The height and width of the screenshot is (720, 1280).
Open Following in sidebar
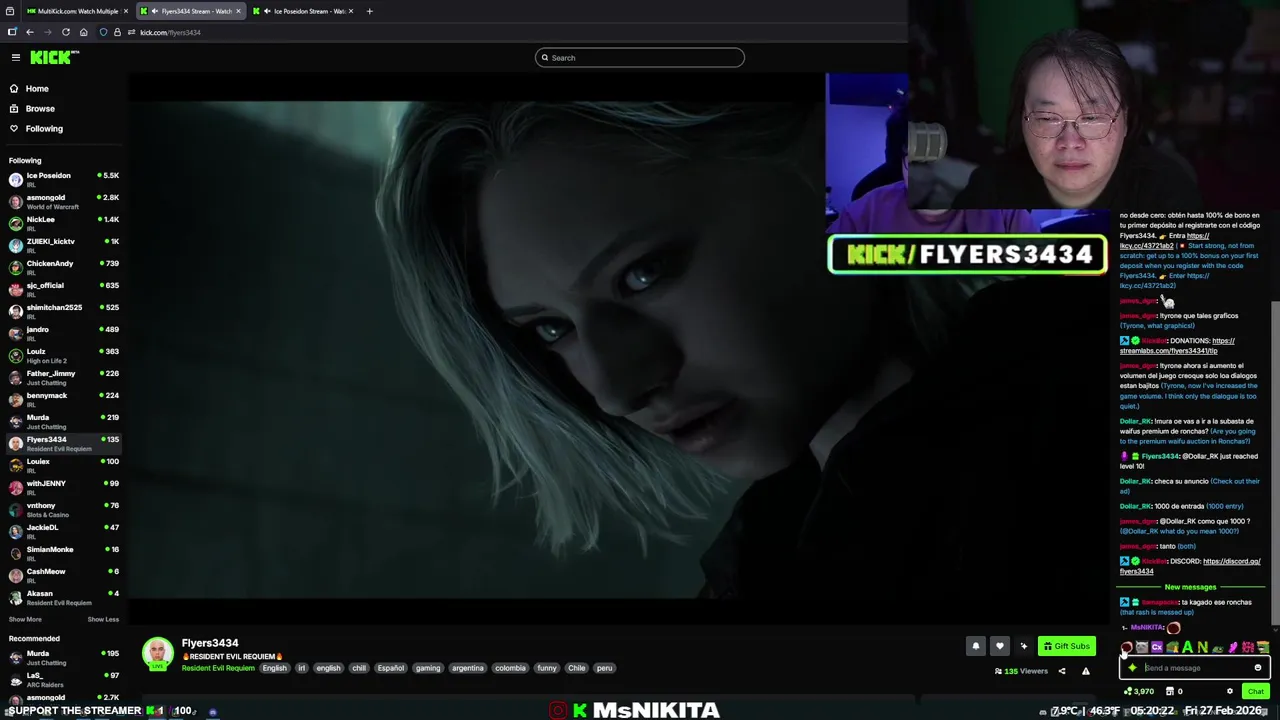44,129
